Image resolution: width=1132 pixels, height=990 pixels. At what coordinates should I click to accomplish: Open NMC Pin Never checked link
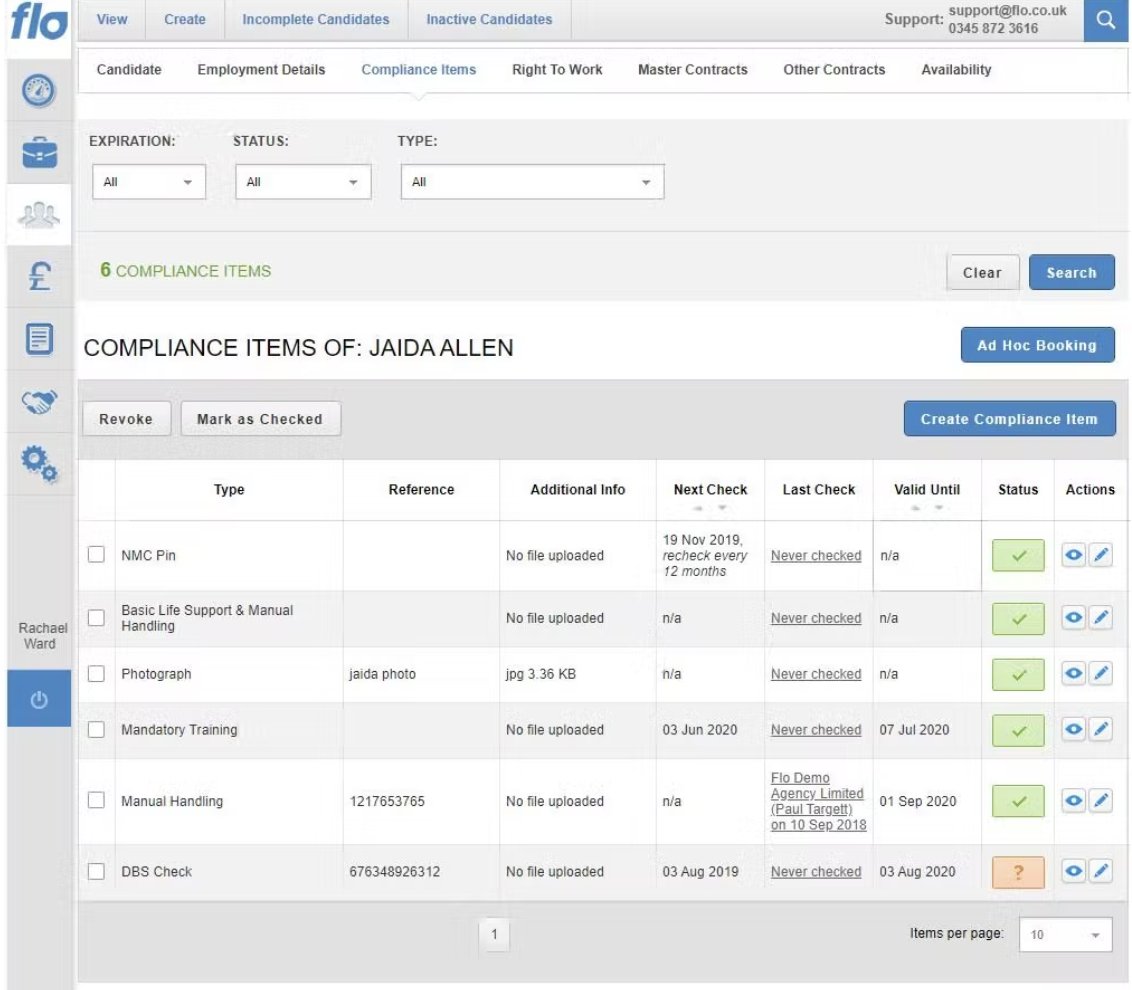(816, 555)
